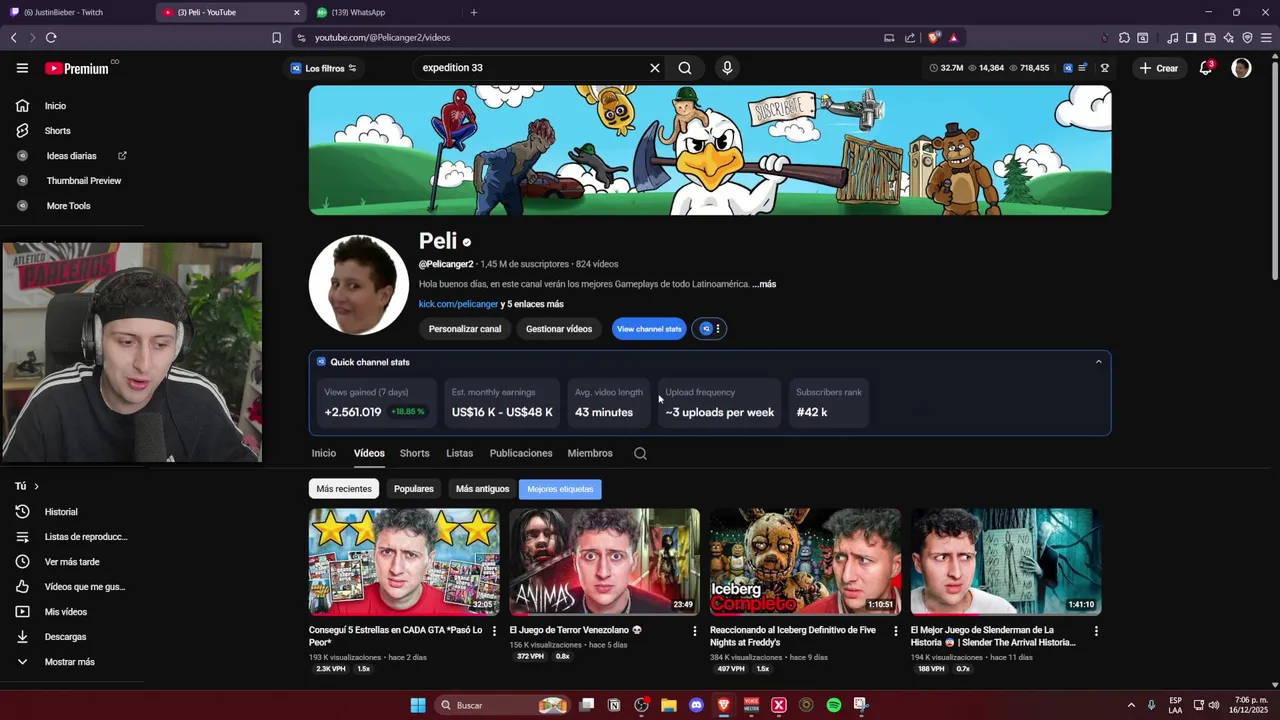Click the Peli channel profile picture
This screenshot has width=1280, height=720.
(358, 285)
